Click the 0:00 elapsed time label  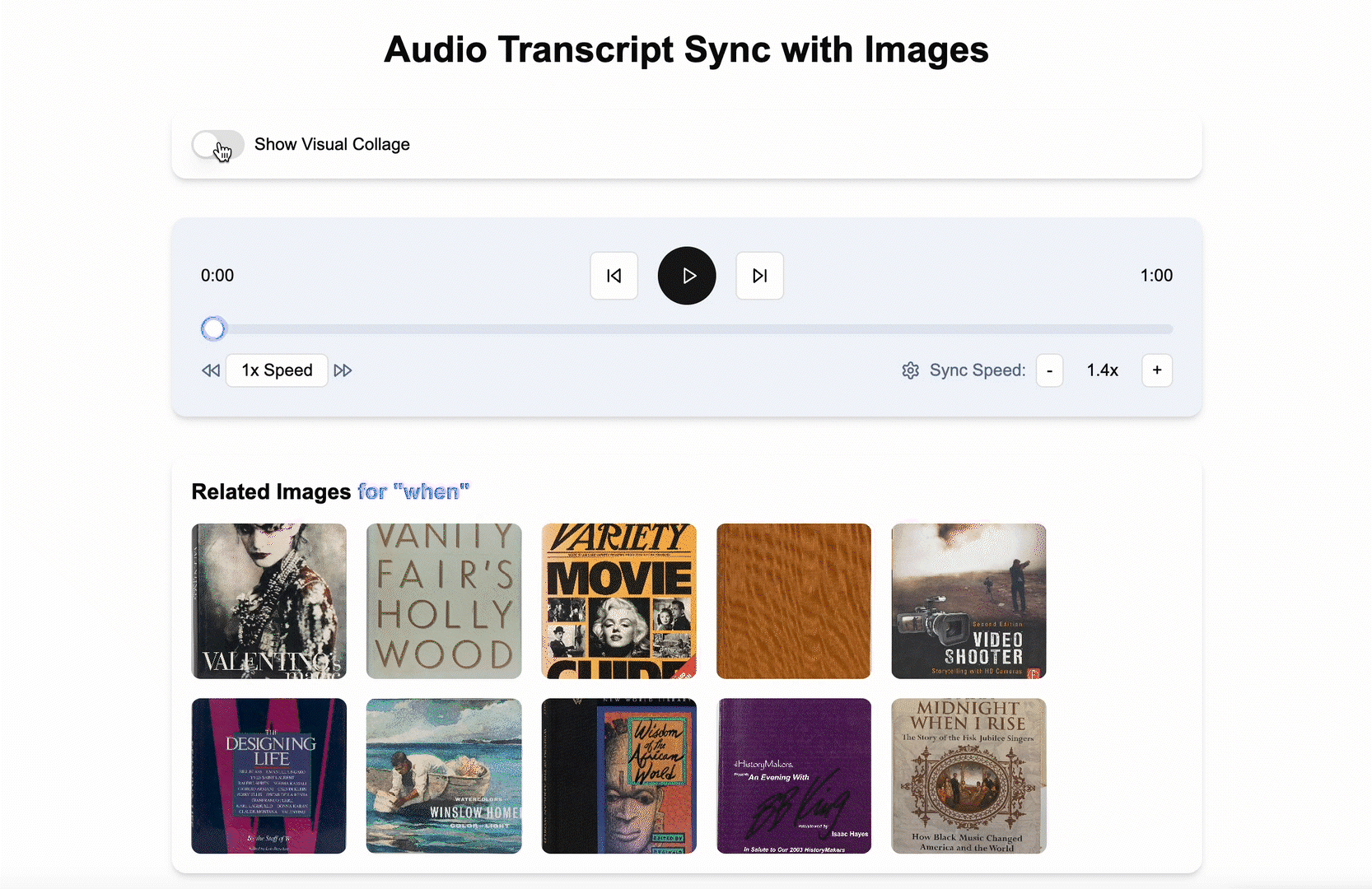point(217,276)
